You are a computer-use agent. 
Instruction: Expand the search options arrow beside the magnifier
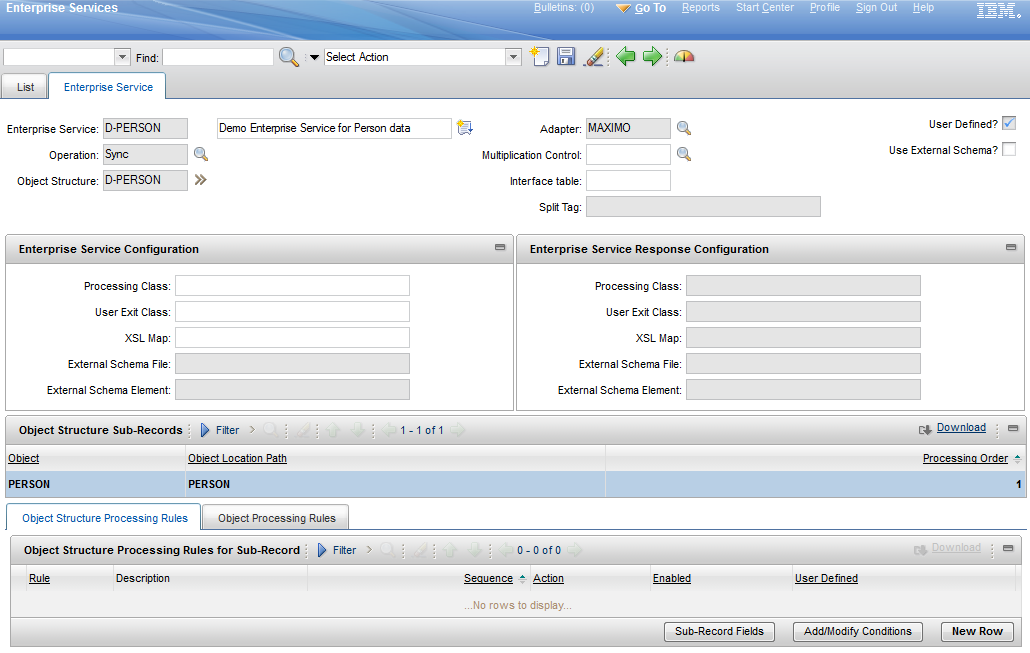pyautogui.click(x=313, y=57)
